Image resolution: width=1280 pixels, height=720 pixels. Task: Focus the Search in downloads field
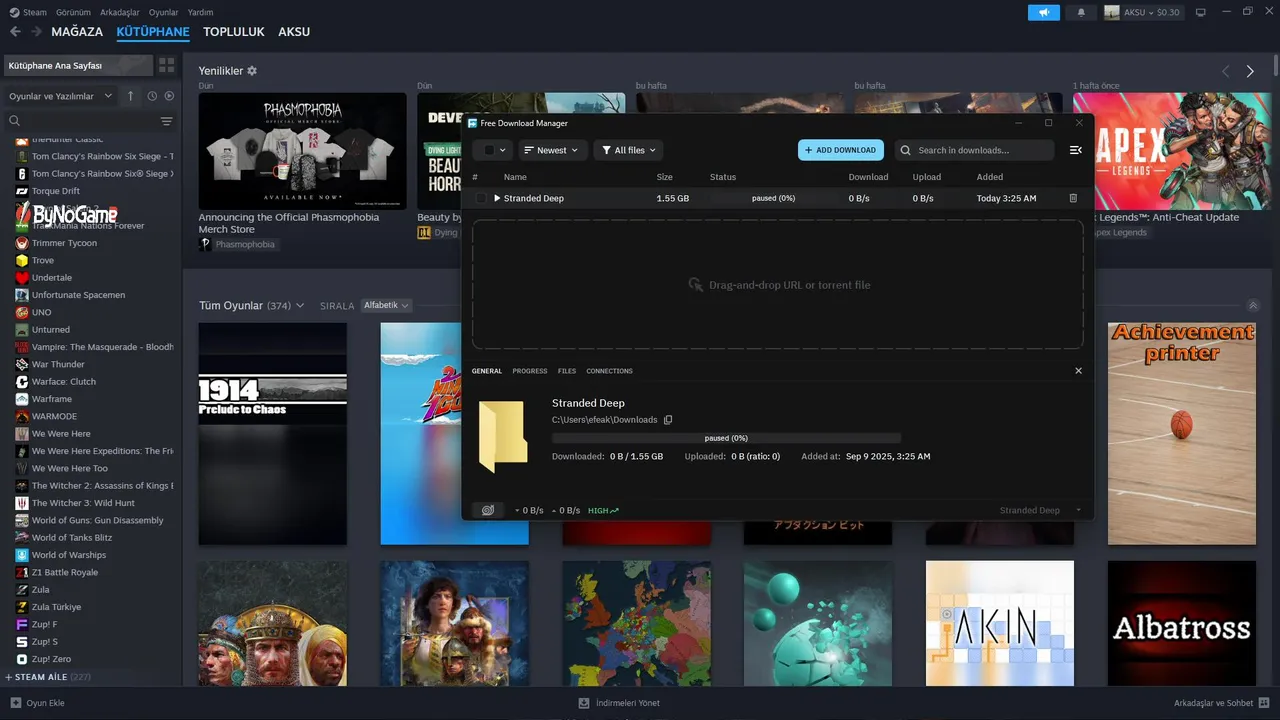(974, 150)
